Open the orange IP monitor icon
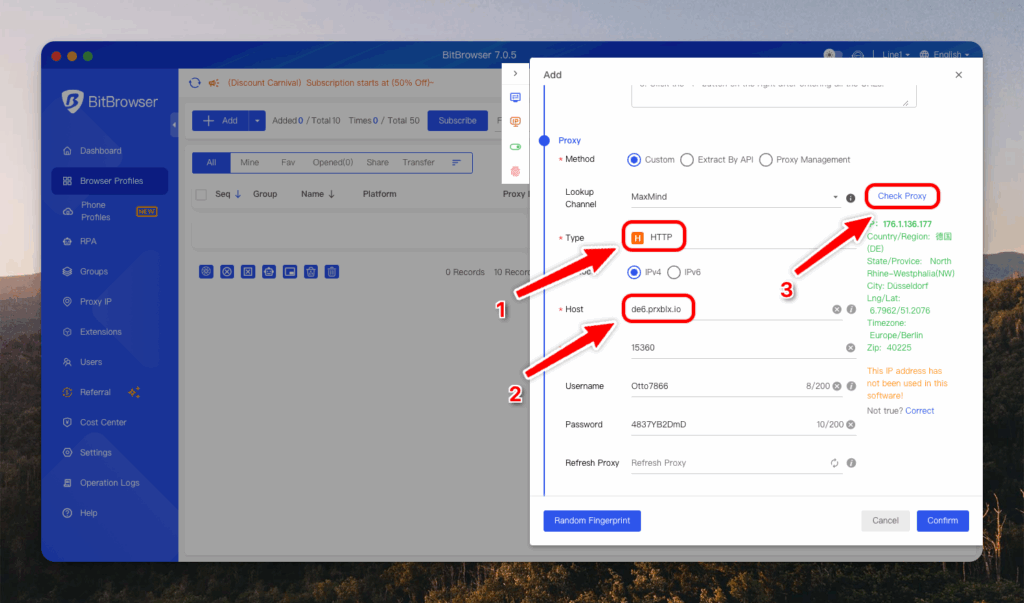The image size is (1024, 603). (x=515, y=122)
